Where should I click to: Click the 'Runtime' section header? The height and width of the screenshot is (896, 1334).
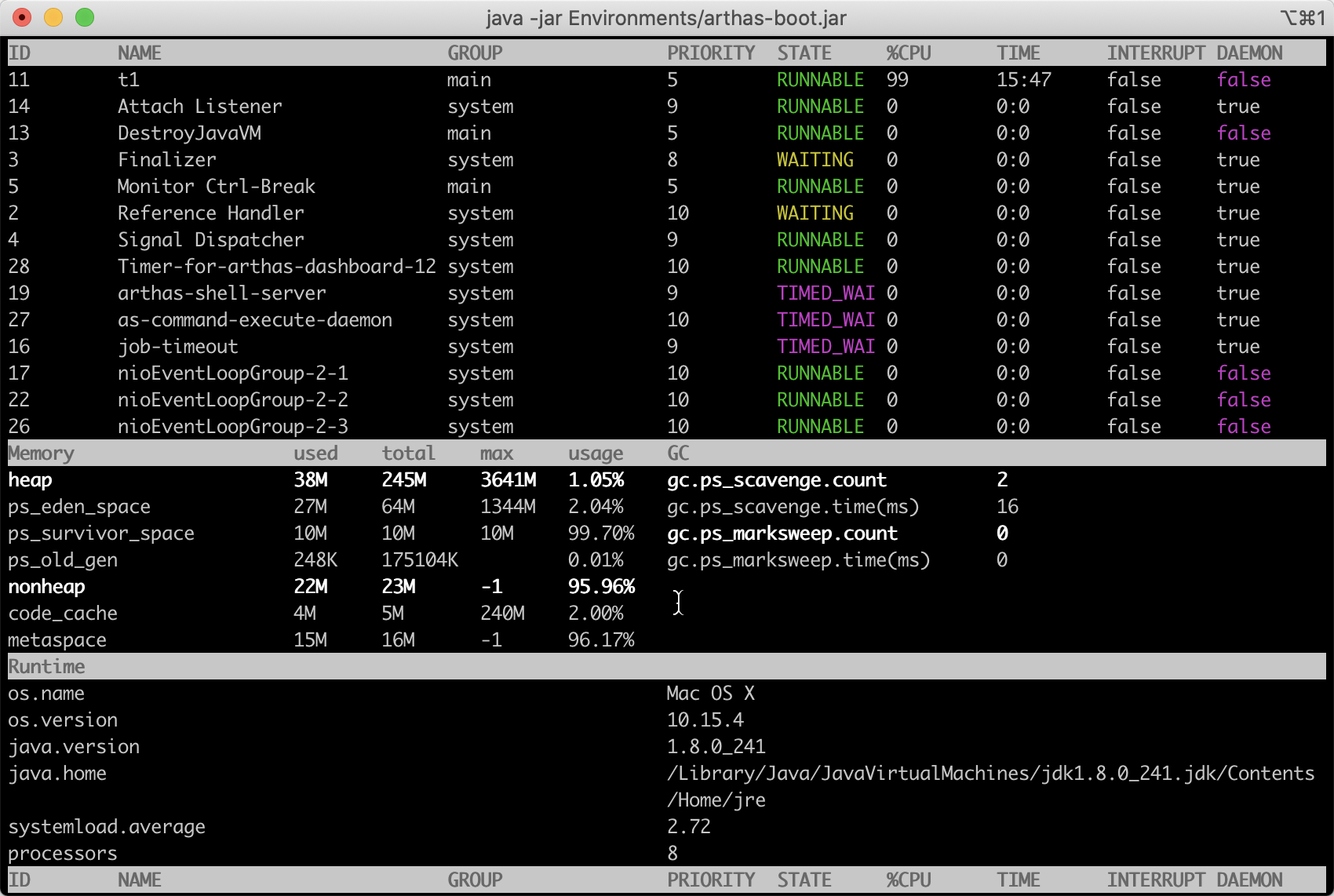(46, 667)
